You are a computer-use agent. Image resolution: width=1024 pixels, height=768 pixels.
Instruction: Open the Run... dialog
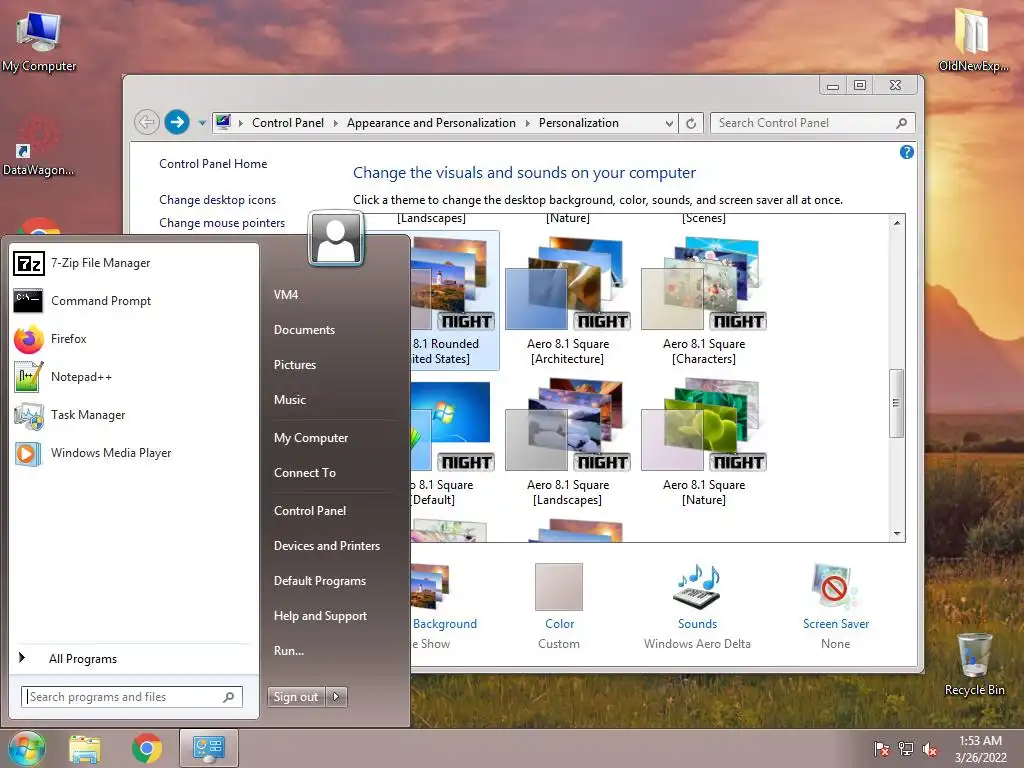(x=289, y=650)
